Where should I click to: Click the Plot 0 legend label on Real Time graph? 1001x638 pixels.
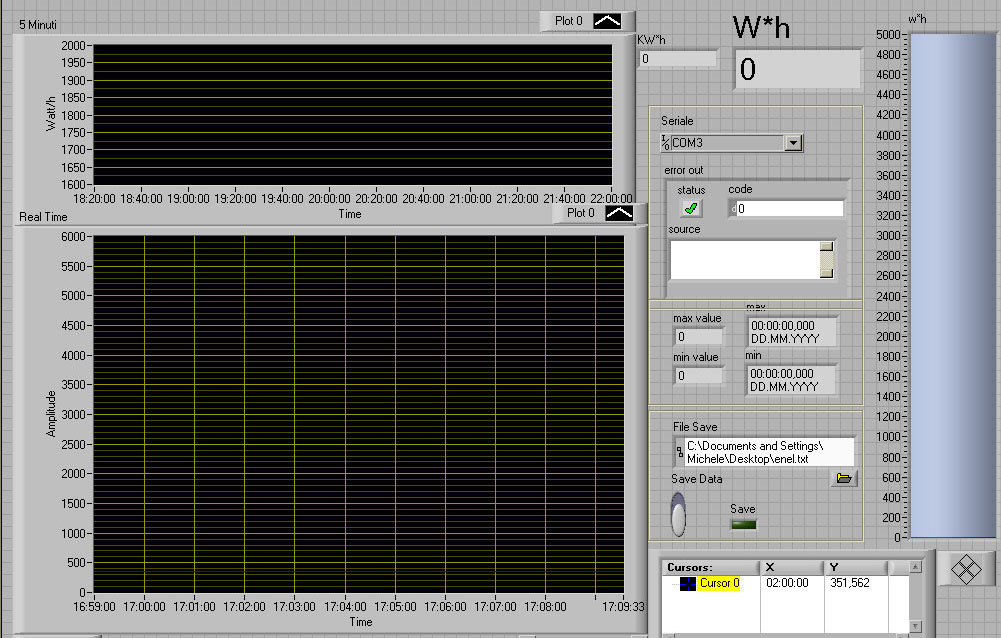click(580, 212)
